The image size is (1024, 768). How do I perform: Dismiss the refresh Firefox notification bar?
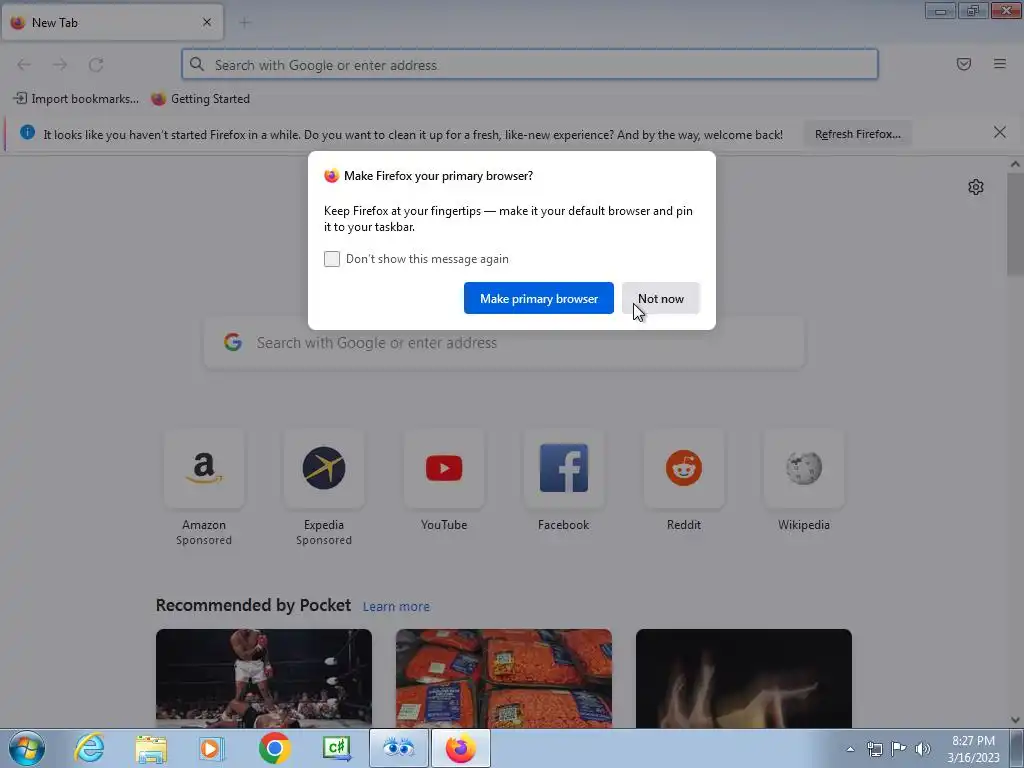999,133
